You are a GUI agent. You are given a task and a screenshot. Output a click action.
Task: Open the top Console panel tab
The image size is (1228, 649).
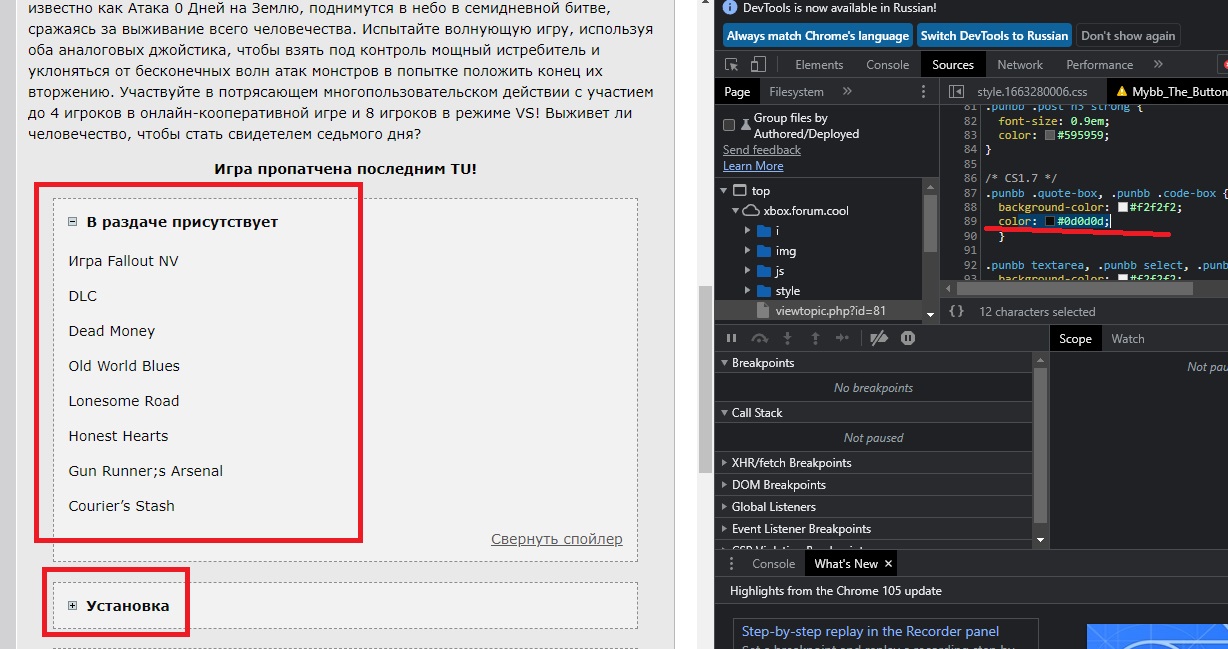887,65
